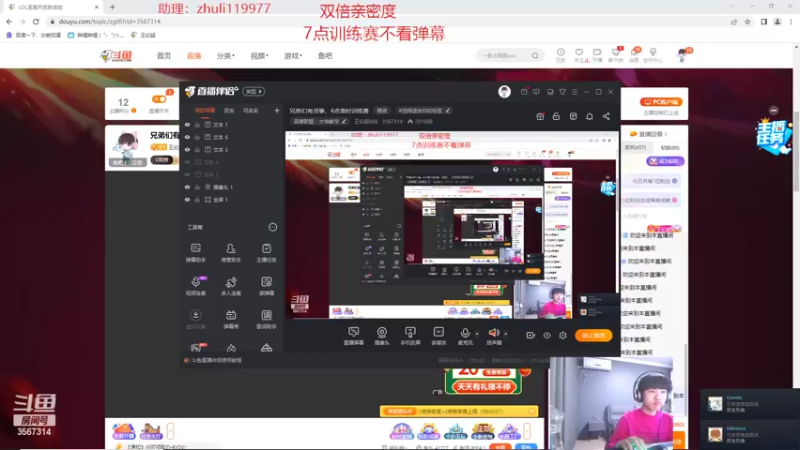
Task: Open the 虚拟形象 download tool icon
Action: [x=195, y=319]
